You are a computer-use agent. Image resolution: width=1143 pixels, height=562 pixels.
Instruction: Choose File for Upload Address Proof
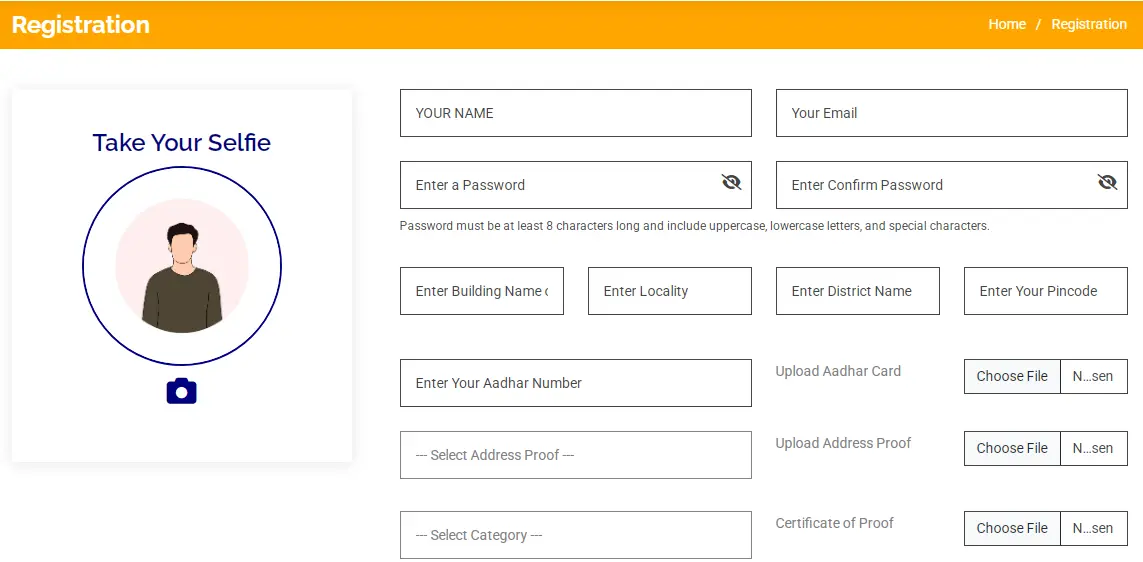tap(1012, 449)
